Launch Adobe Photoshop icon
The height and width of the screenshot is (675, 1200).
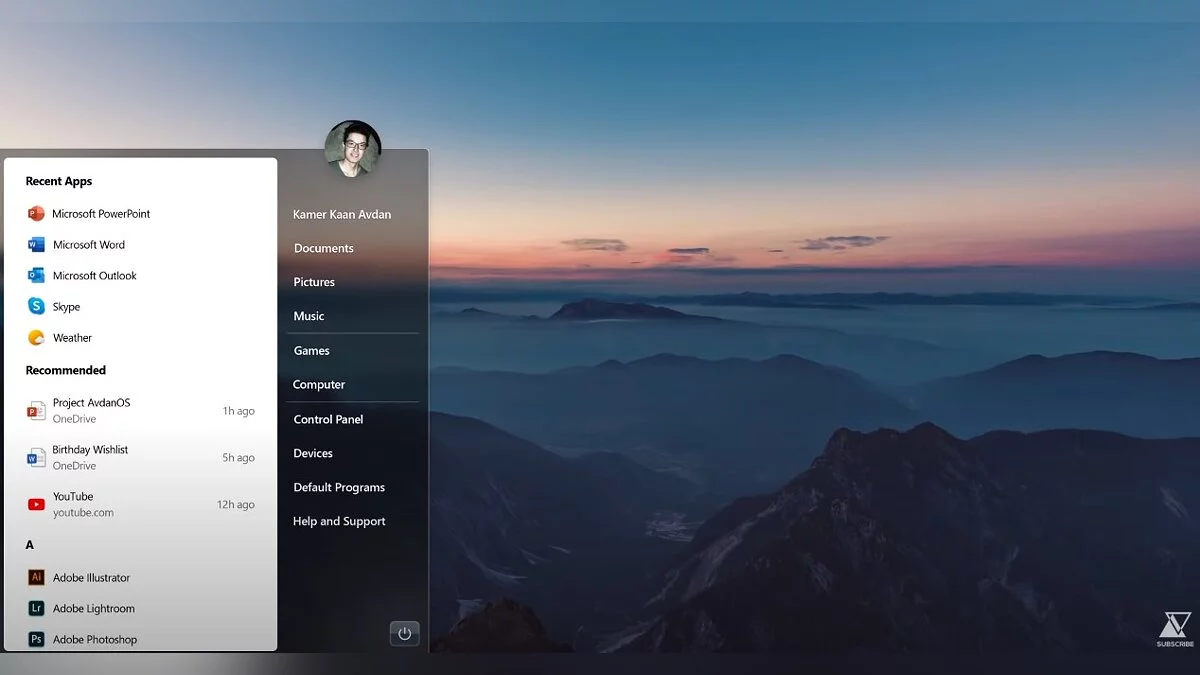tap(36, 639)
